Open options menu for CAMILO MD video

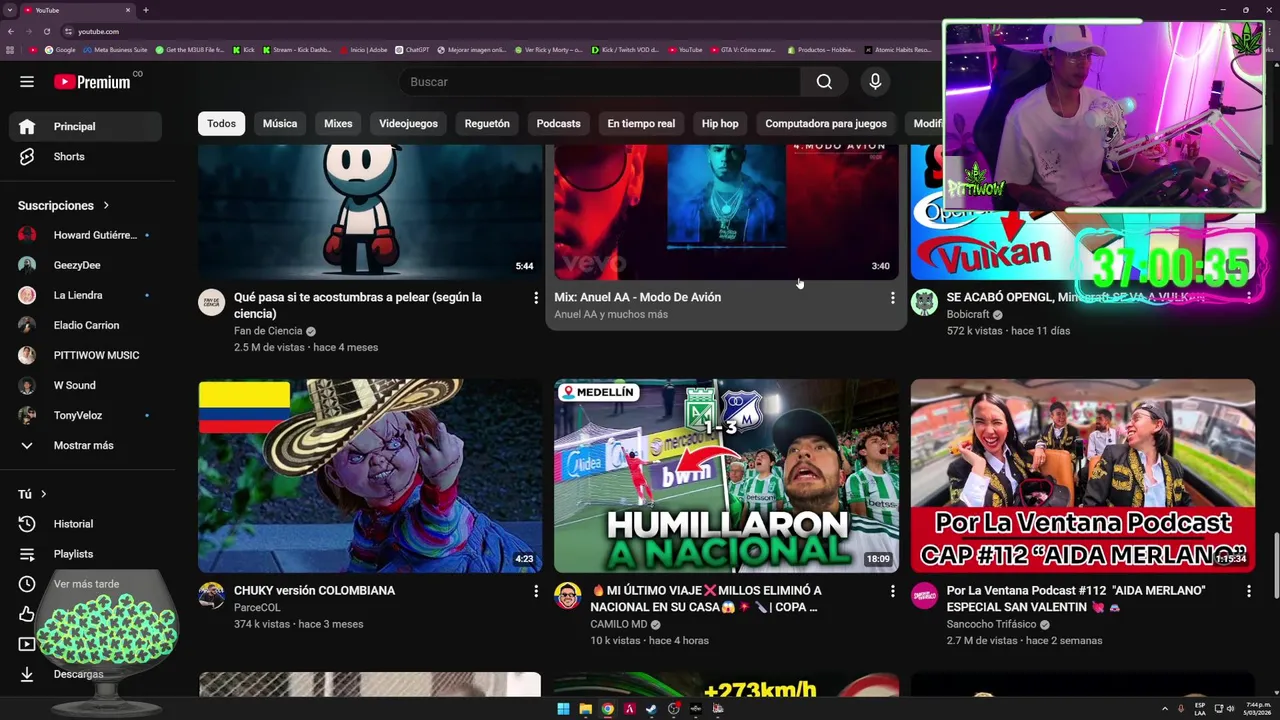pos(892,592)
